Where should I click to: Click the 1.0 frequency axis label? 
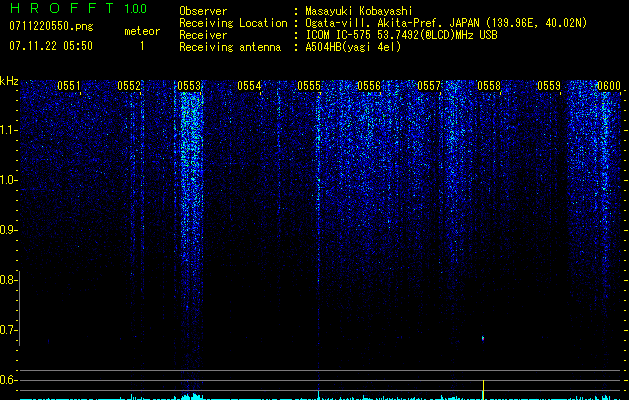(7, 180)
